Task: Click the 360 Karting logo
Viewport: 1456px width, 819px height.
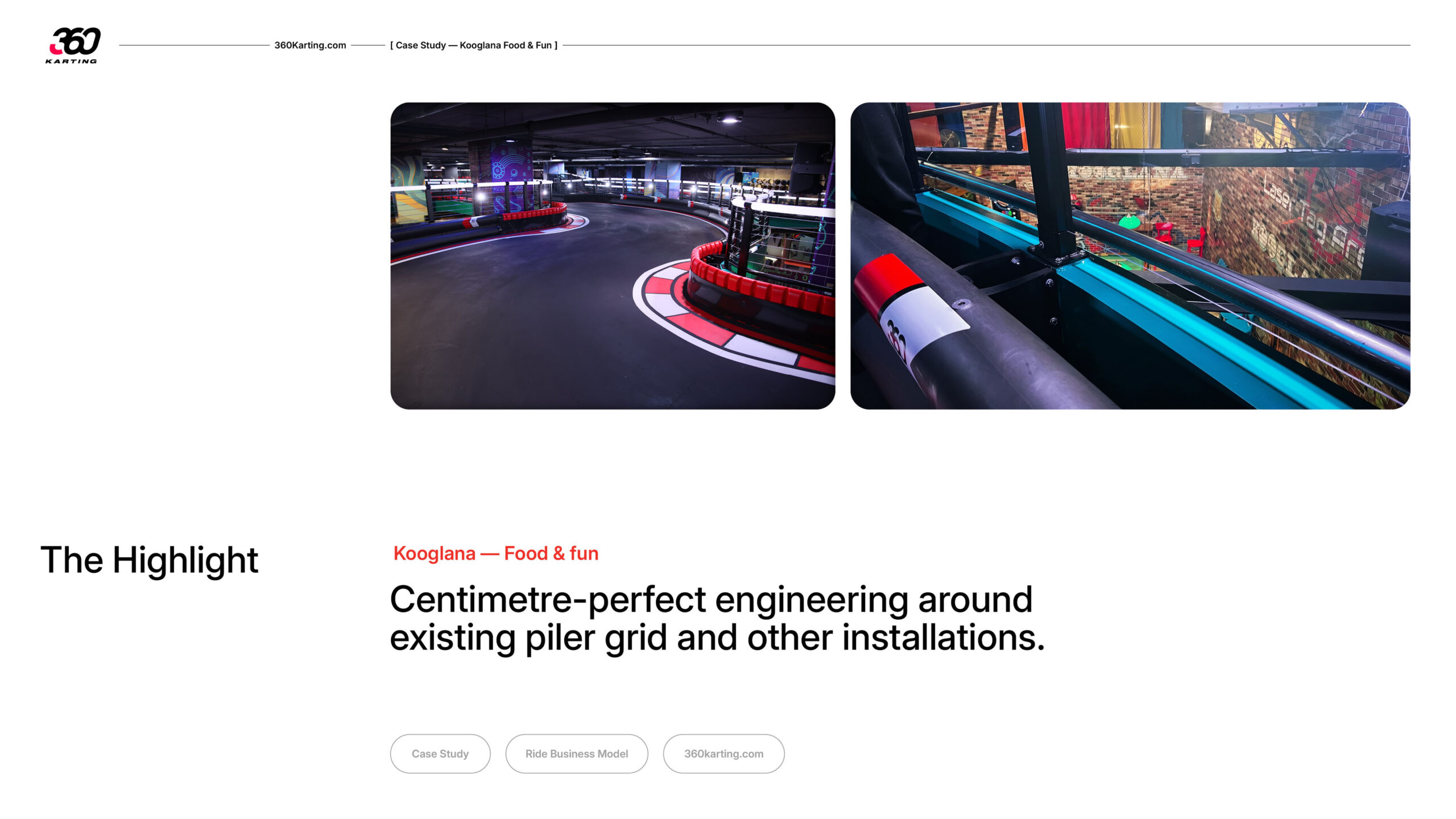Action: tap(73, 45)
